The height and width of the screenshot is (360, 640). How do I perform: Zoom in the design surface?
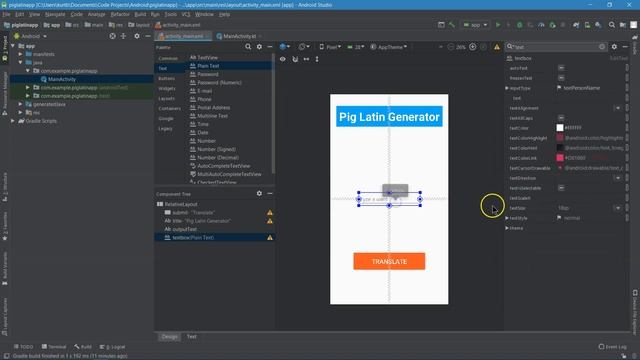coord(473,47)
